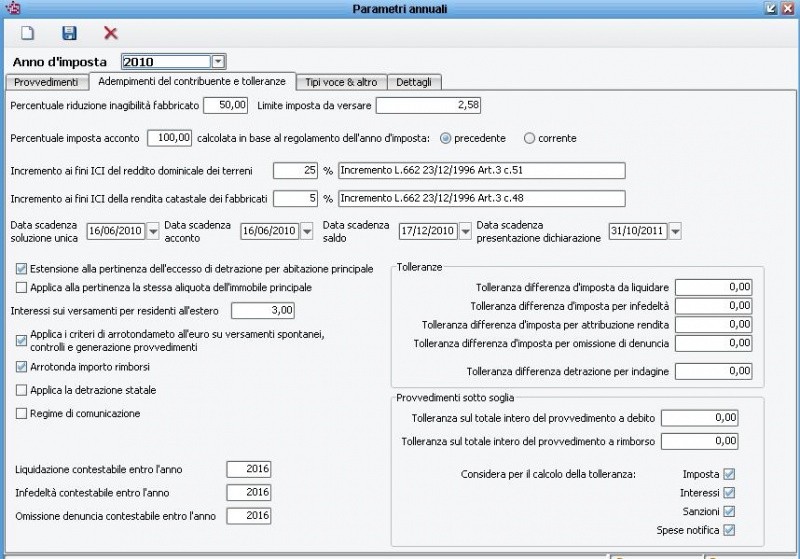Open the Tipi voce & altro tab
This screenshot has height=559, width=800.
point(341,82)
